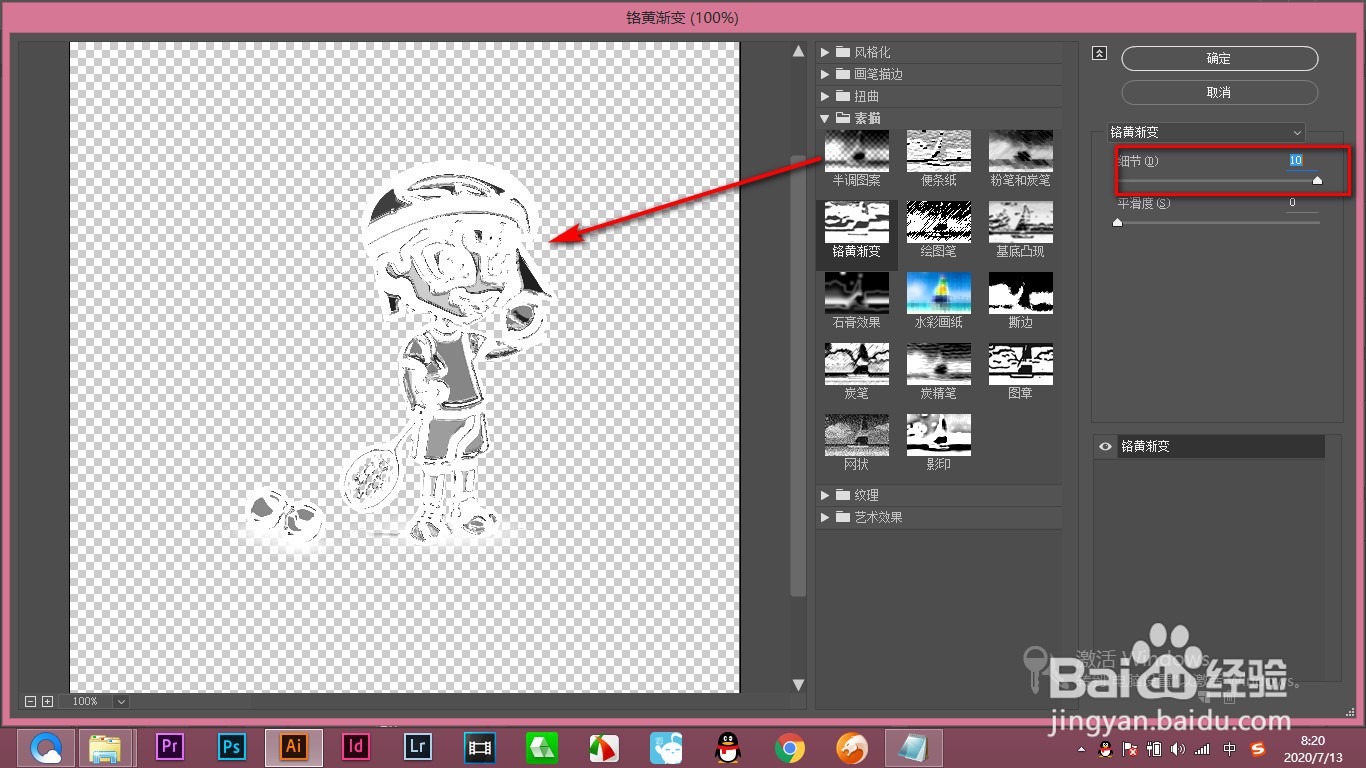Screen dimensions: 1366x768
Task: Click the 细节 slider handle
Action: click(x=1317, y=180)
